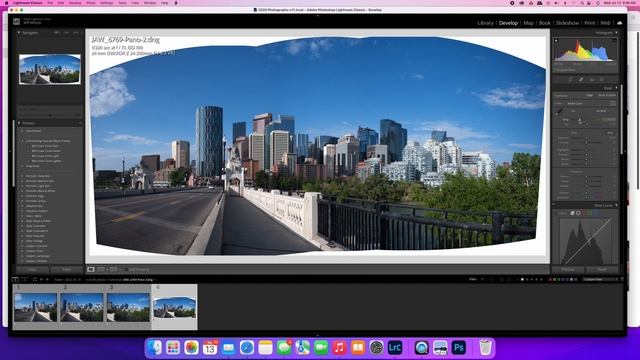Click the Paste button
Screen dimensions: 640x360
pyautogui.click(x=67, y=269)
